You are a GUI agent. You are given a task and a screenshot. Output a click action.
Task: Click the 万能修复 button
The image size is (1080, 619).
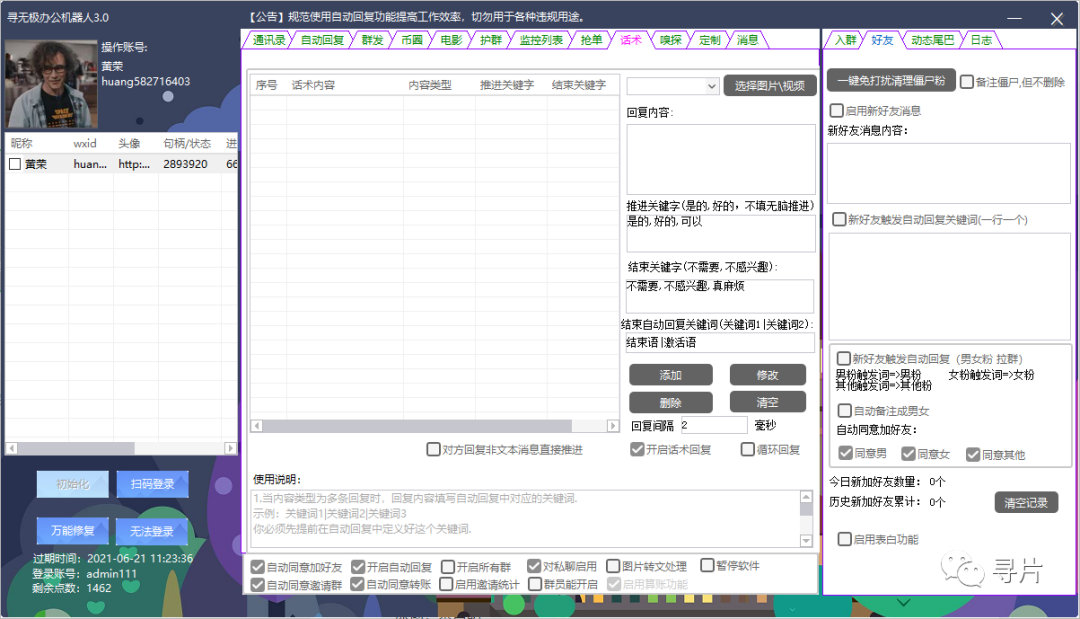pyautogui.click(x=70, y=530)
